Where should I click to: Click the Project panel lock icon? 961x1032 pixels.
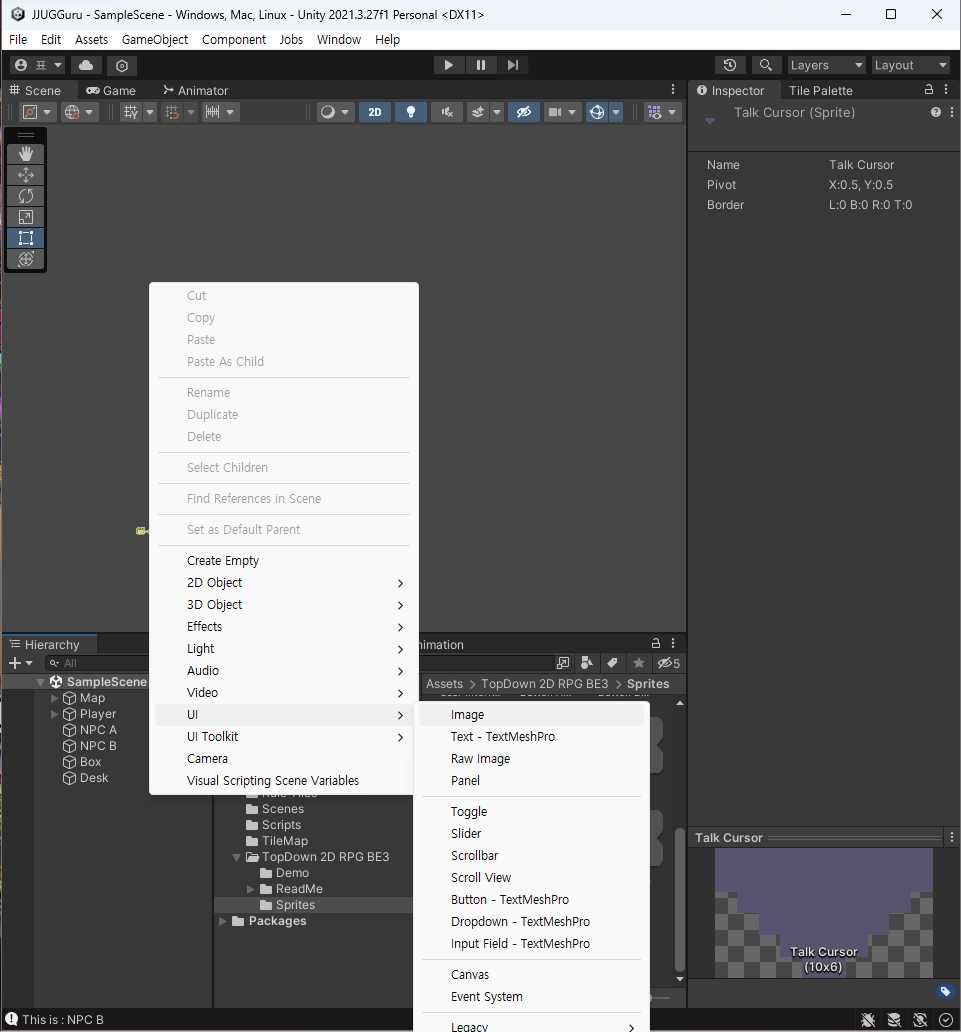pos(656,643)
